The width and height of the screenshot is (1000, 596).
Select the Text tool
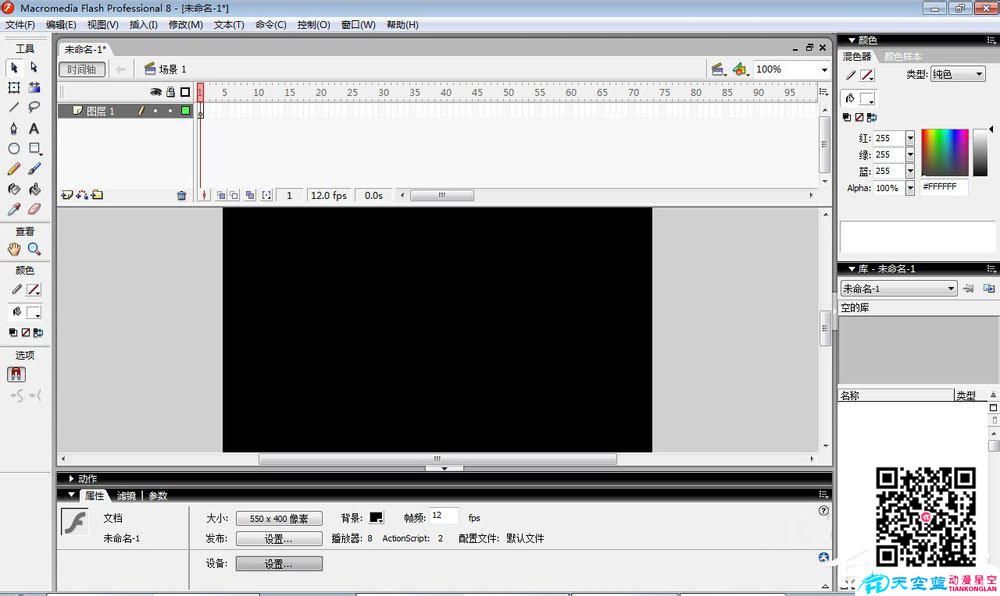[x=34, y=128]
